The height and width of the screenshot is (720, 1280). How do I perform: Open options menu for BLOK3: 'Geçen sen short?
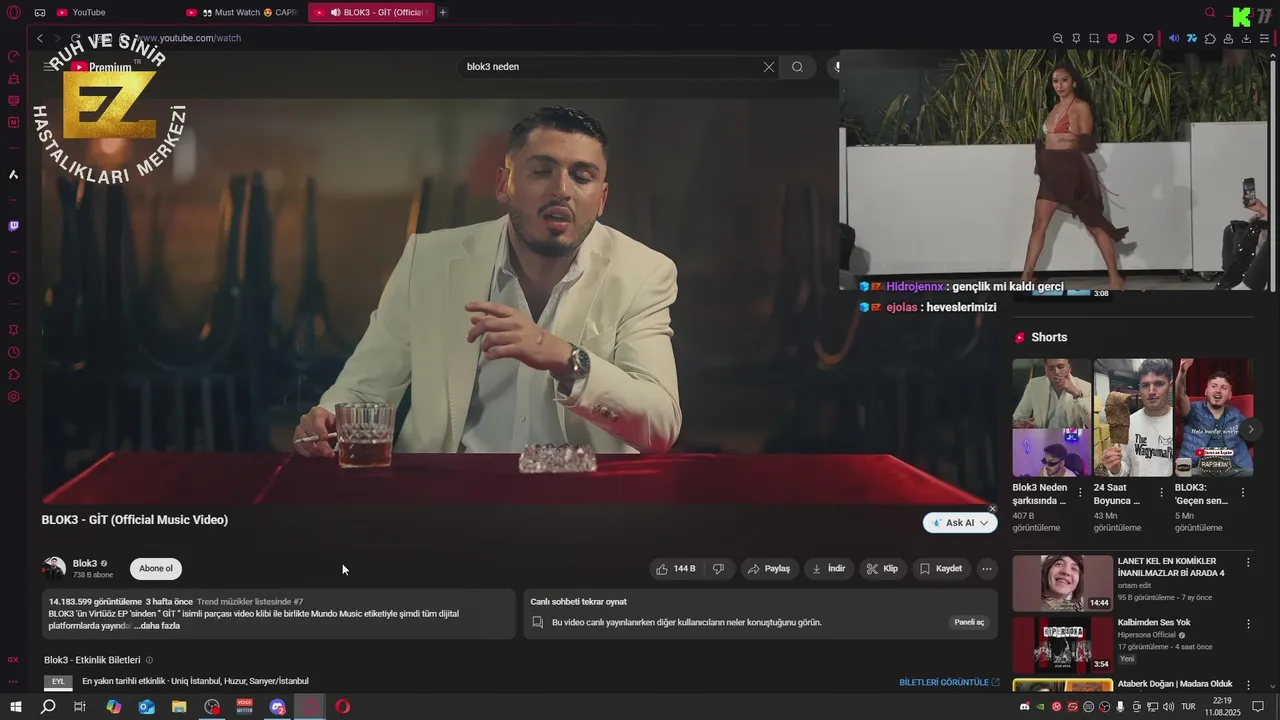[1243, 492]
